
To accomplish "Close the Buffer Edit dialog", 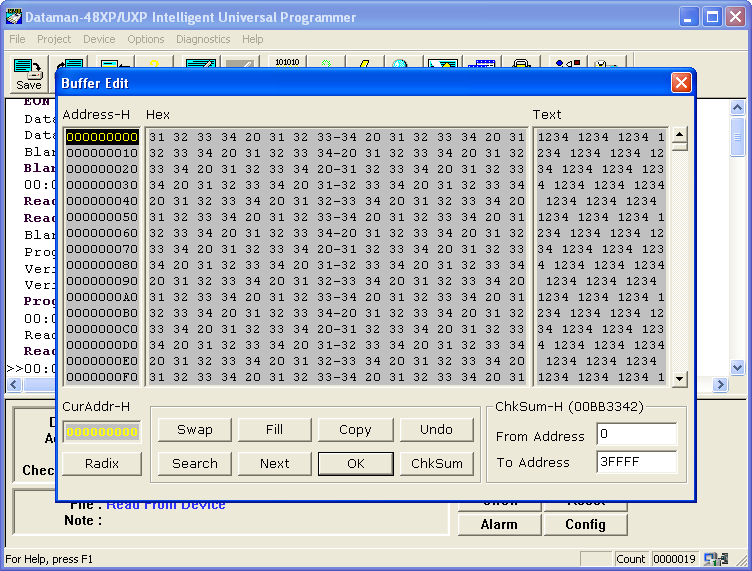I will click(x=681, y=83).
